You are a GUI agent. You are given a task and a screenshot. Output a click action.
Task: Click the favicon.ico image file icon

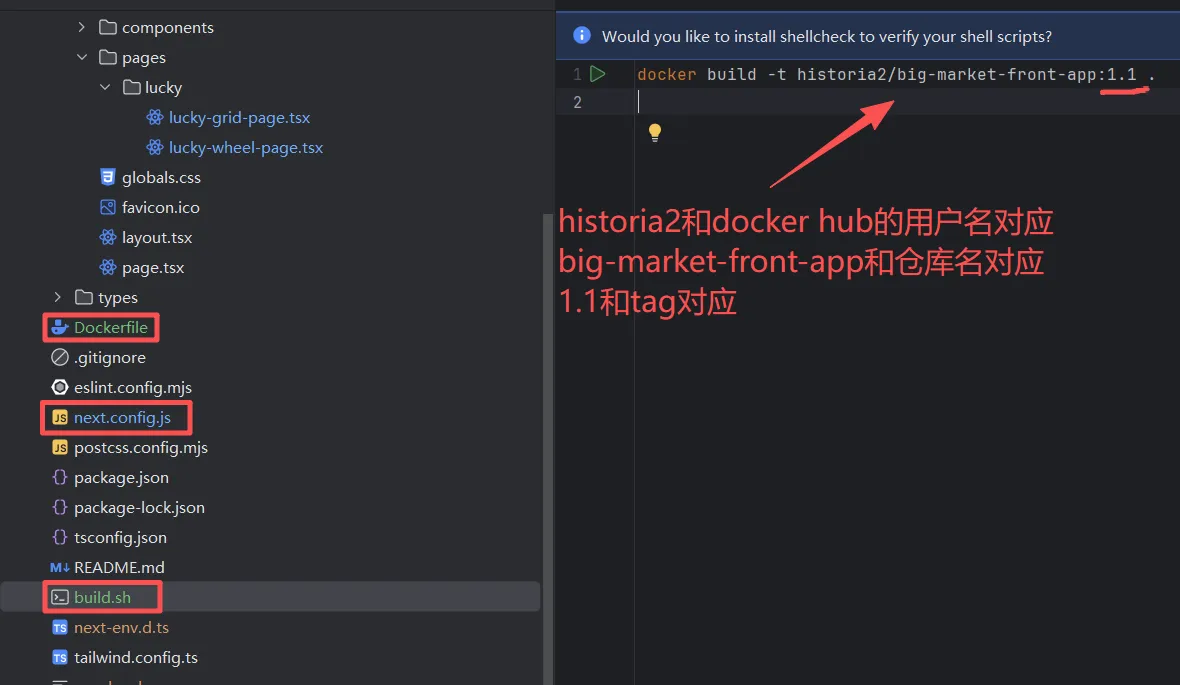pos(108,207)
